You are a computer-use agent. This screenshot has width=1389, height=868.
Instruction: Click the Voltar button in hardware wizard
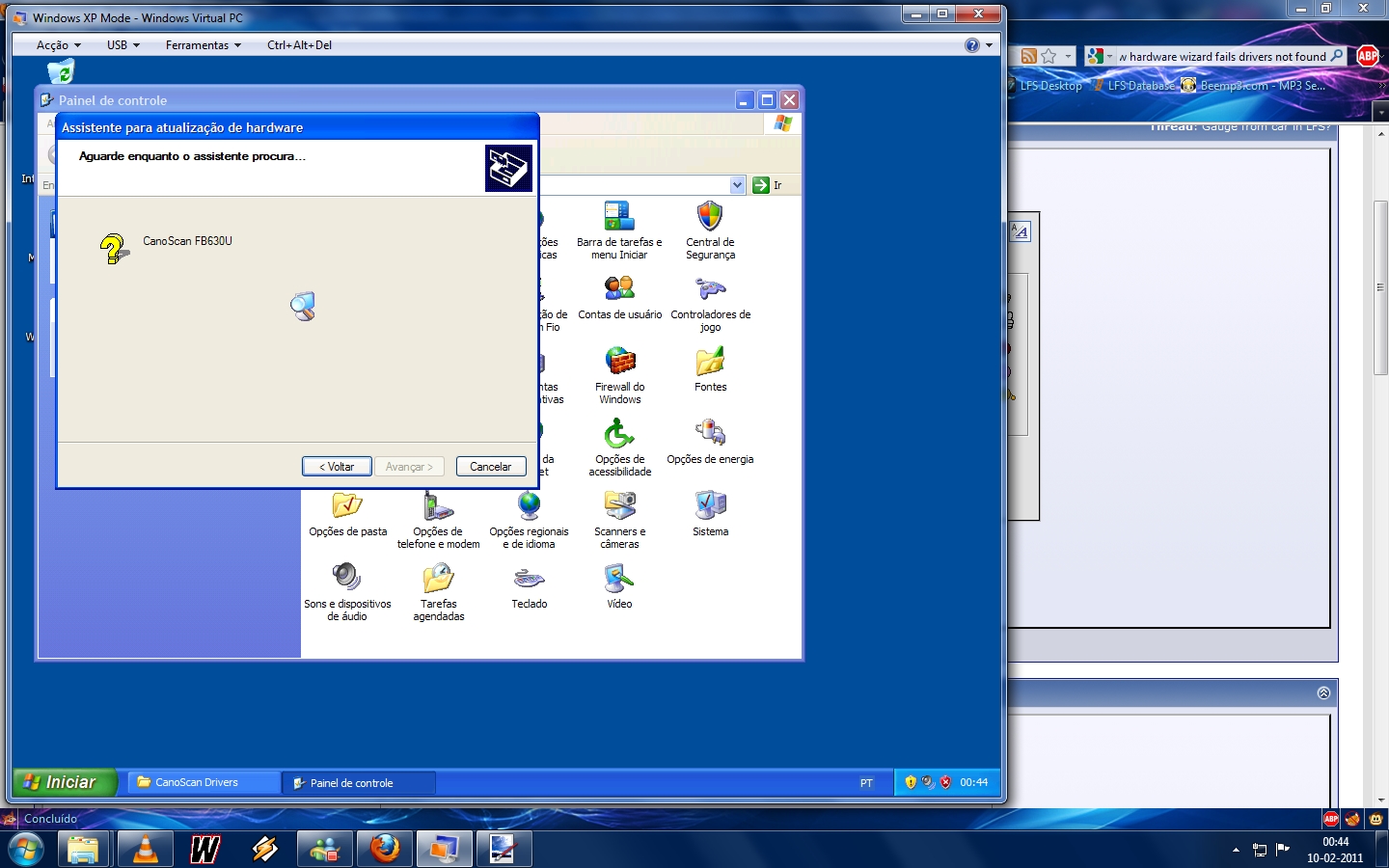337,467
